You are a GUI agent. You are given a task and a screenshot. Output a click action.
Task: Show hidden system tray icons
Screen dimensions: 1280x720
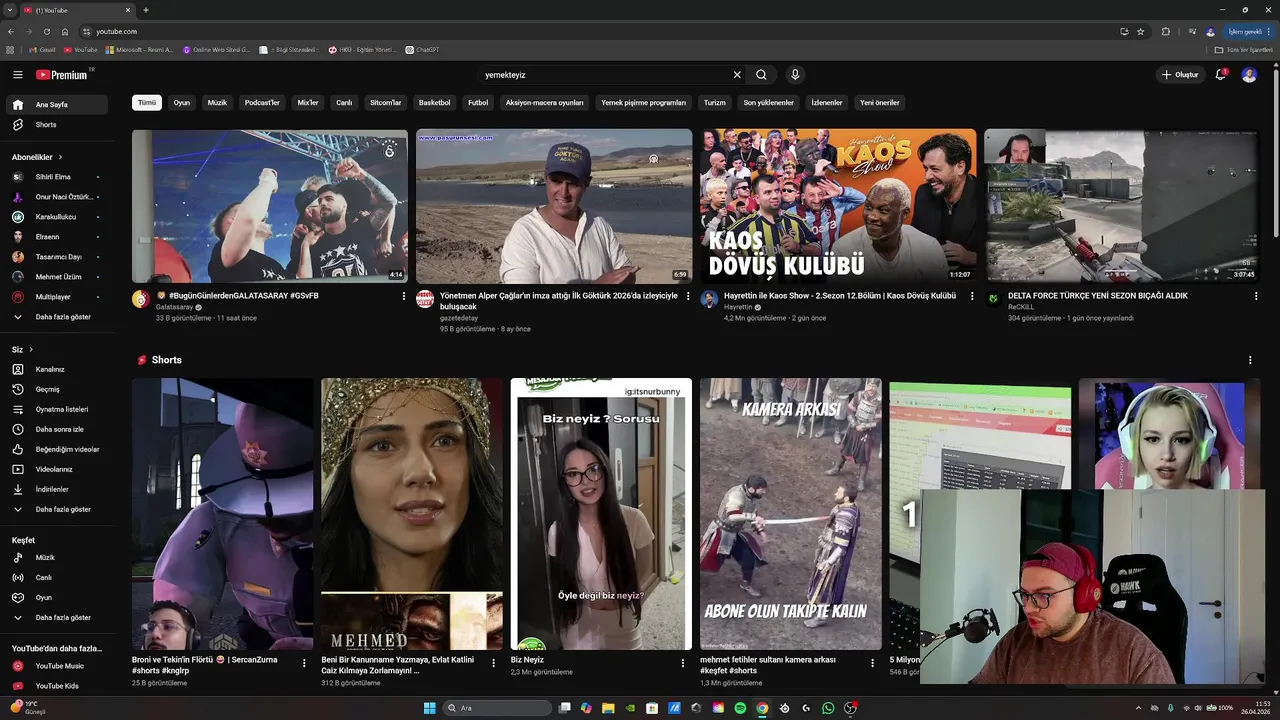(x=1138, y=708)
